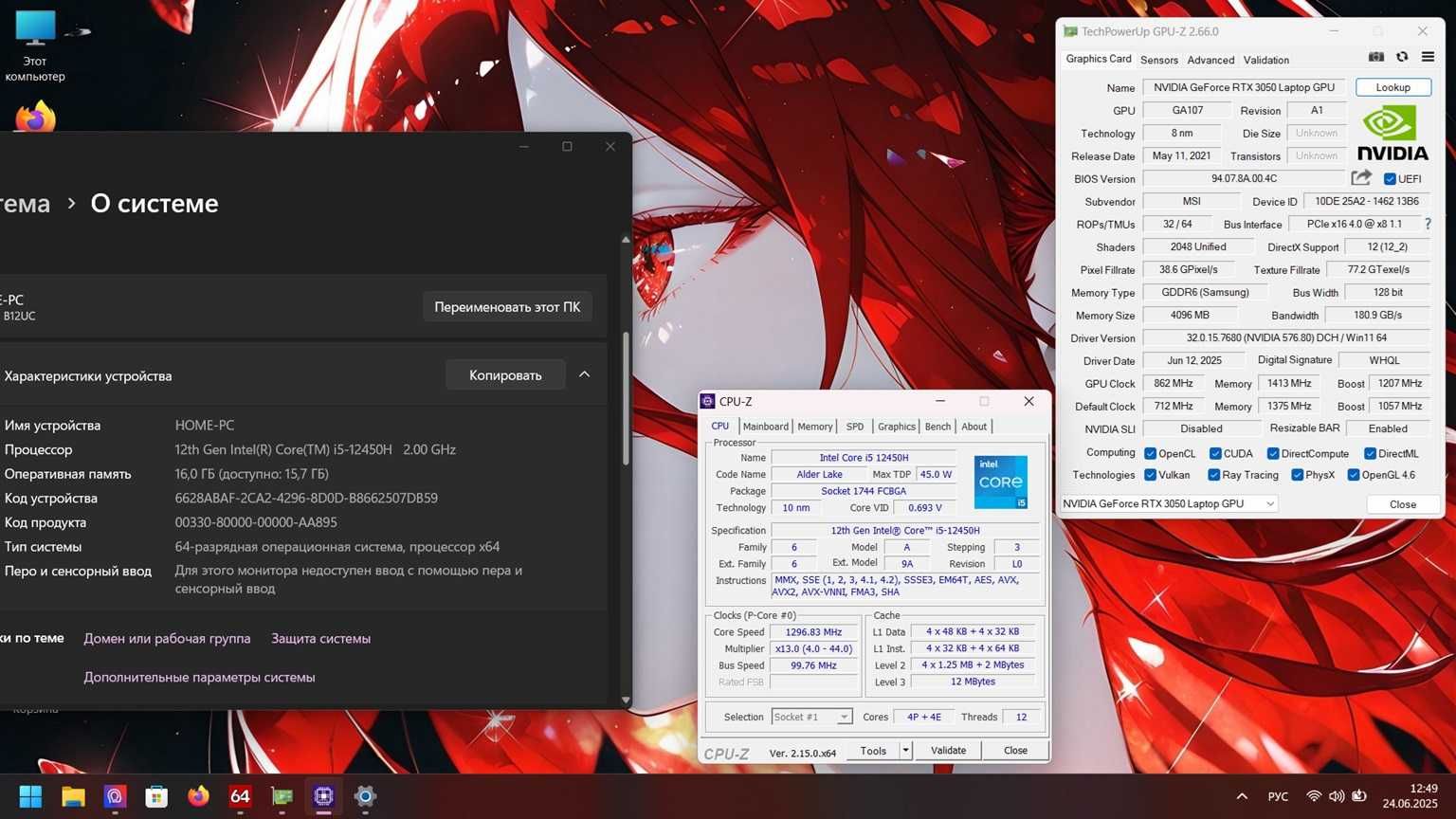
Task: Collapse the device specifications section chevron
Action: tap(584, 374)
